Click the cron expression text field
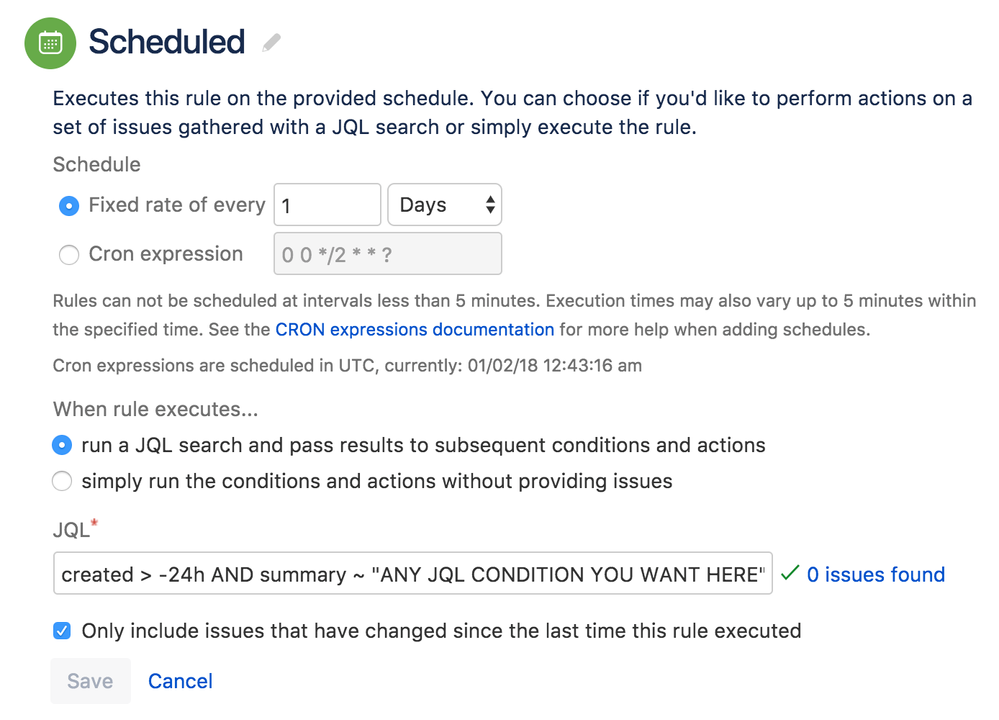 pyautogui.click(x=387, y=254)
